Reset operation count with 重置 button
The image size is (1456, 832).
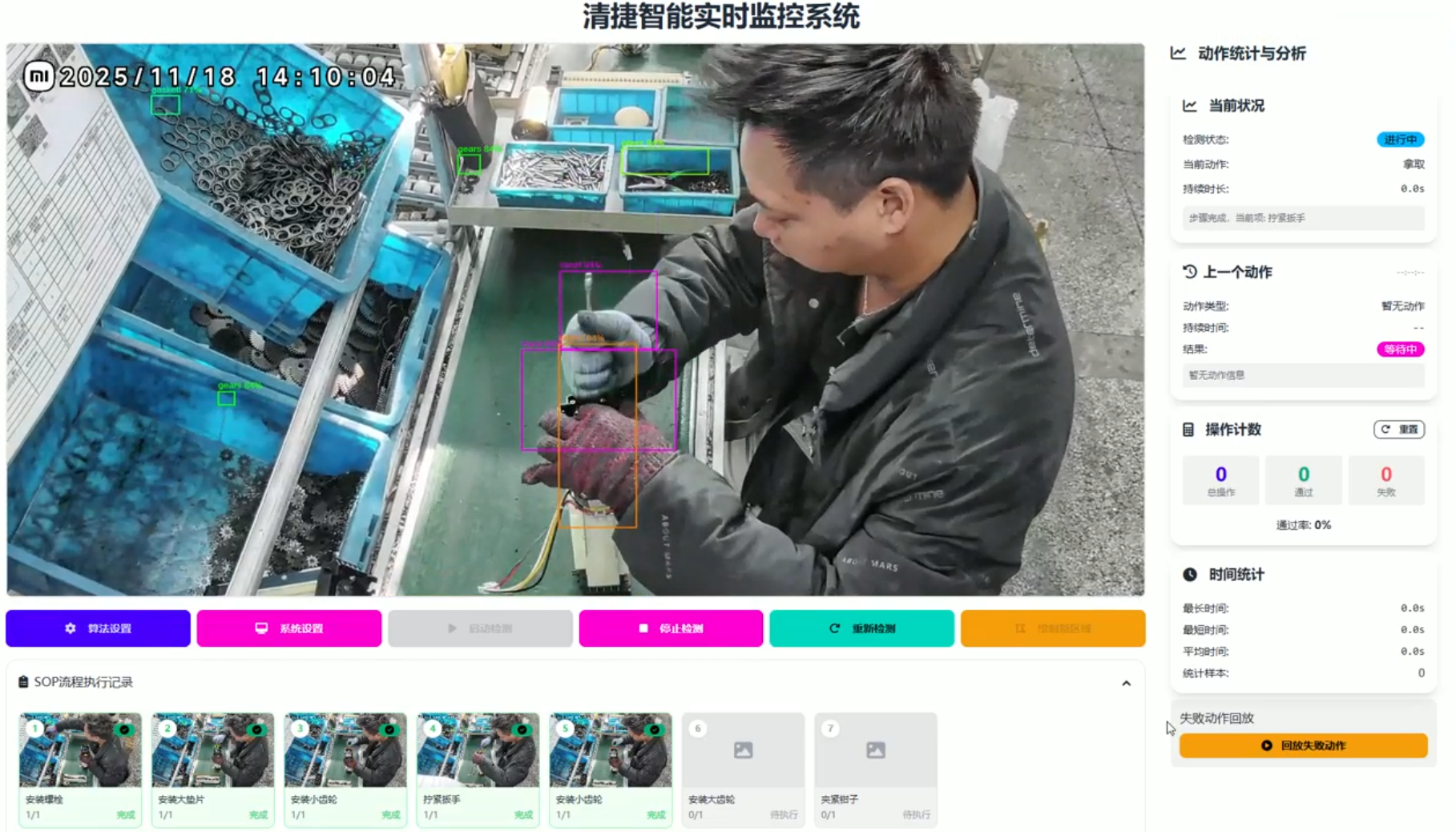tap(1399, 430)
